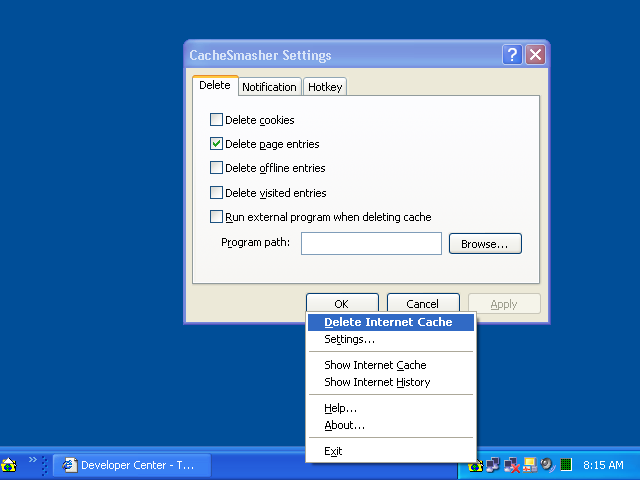This screenshot has height=480, width=640.
Task: Click the disconnected network tray icon with red X
Action: tap(511, 465)
